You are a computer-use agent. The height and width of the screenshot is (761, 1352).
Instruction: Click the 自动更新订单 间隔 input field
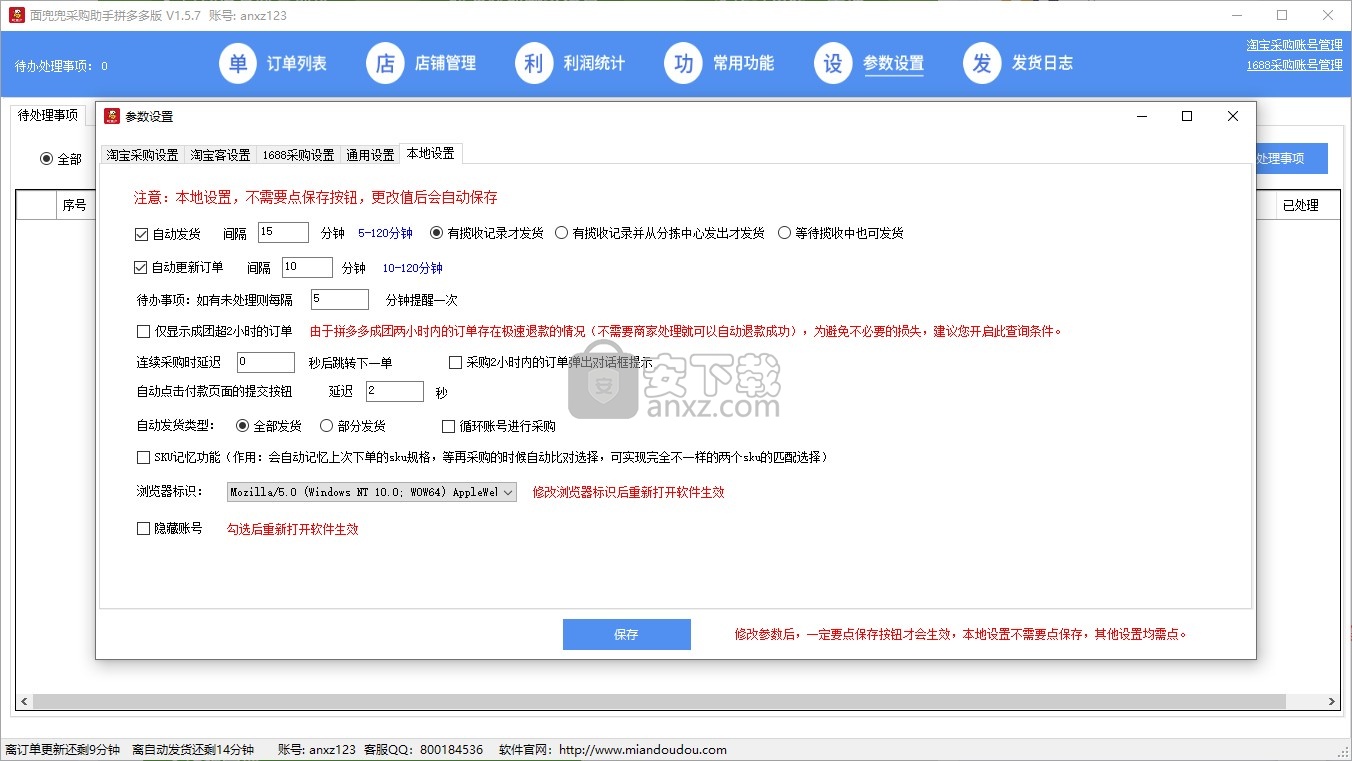click(x=307, y=267)
